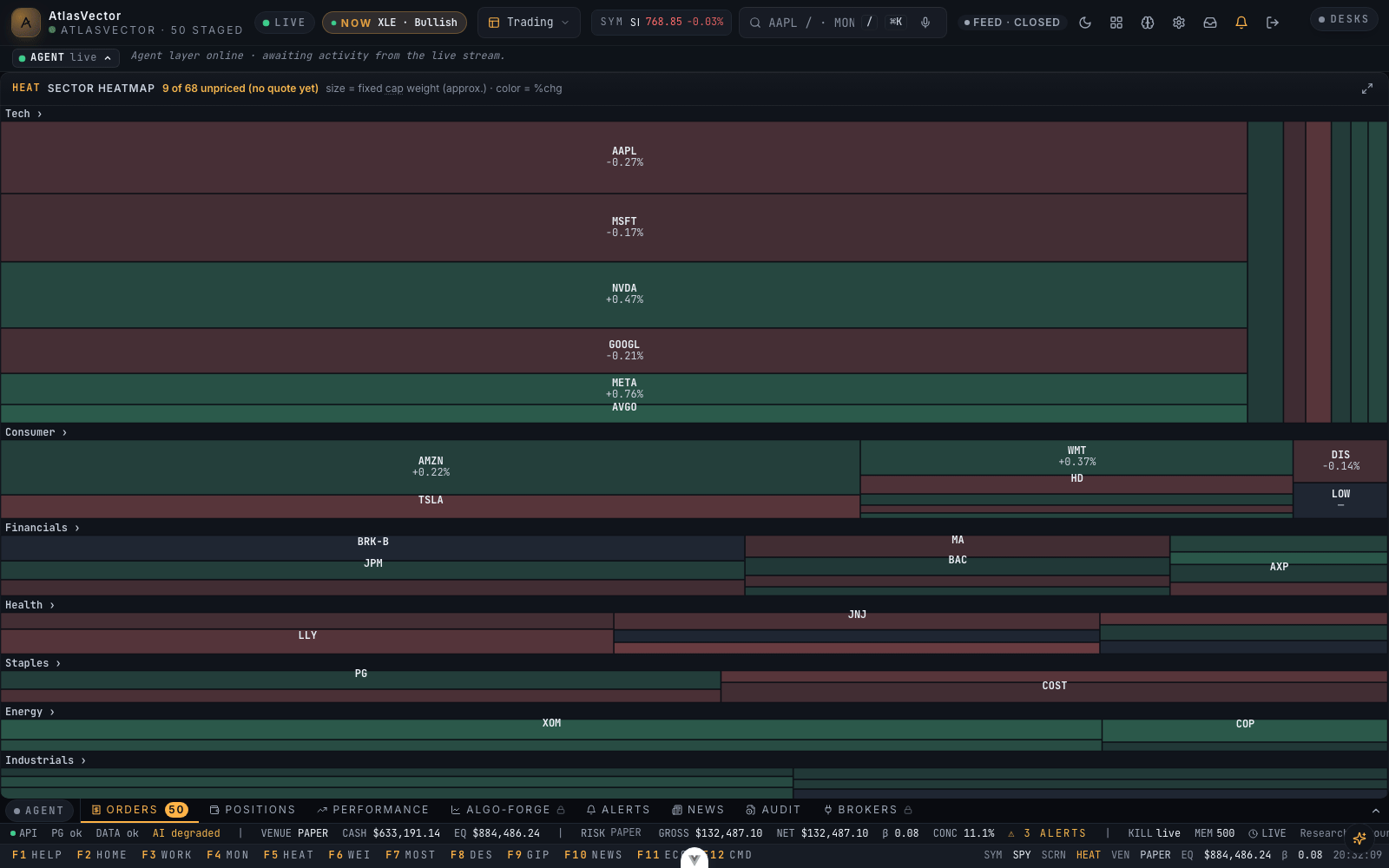Toggle the KILL live switch
Viewport: 1389px width, 868px height.
1154,833
